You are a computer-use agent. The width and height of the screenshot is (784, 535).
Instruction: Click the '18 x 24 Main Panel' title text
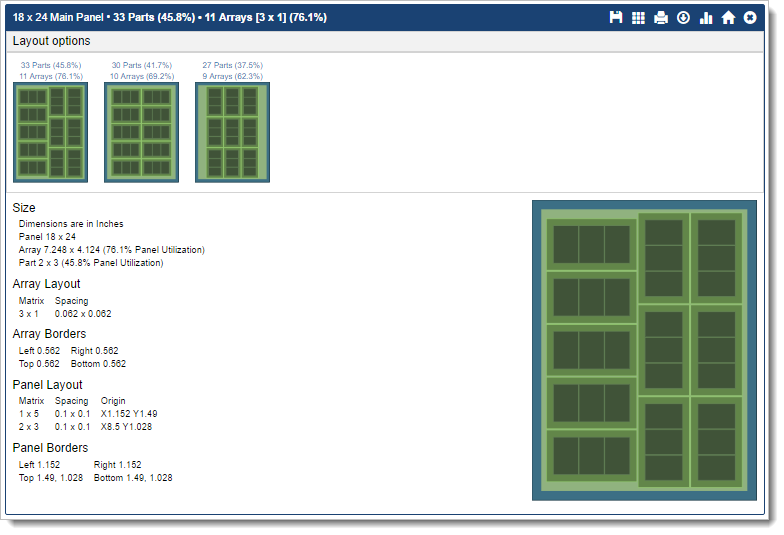click(58, 18)
